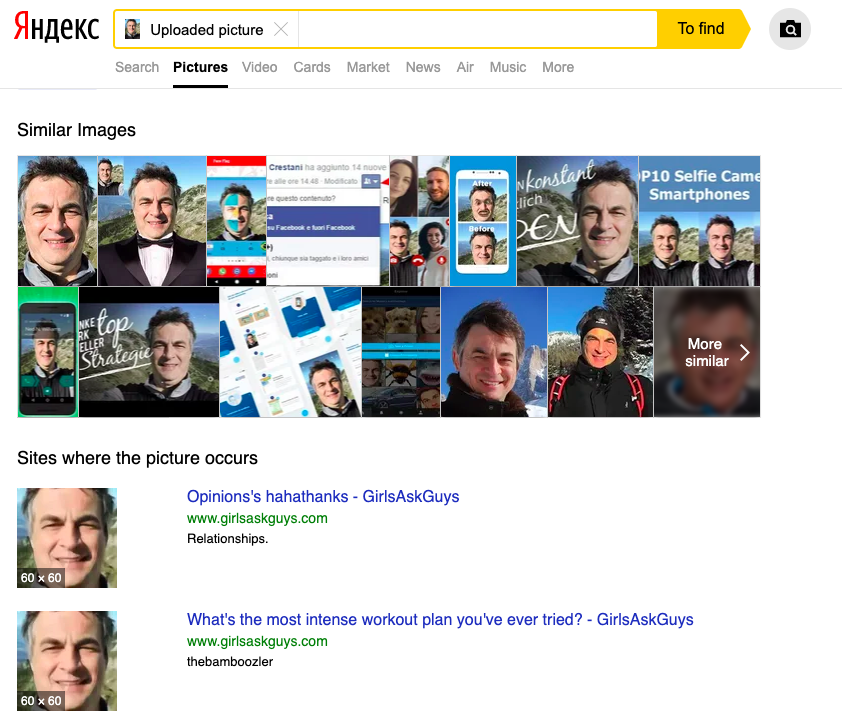Image resolution: width=842 pixels, height=715 pixels.
Task: Click the uploaded picture thumbnail in search bar
Action: click(132, 29)
